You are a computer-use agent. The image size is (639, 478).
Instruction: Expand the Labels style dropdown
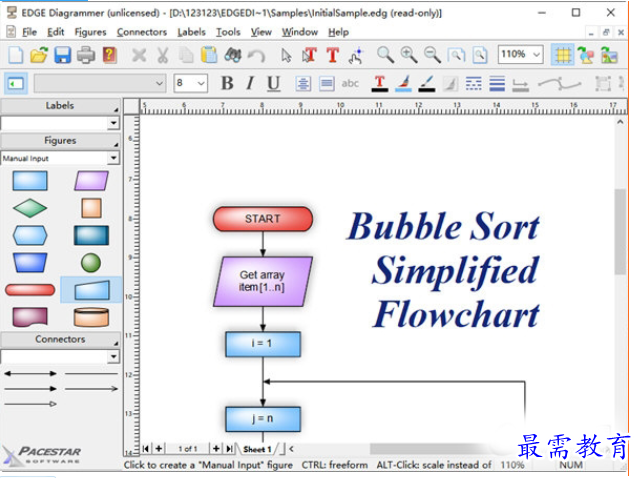pos(114,123)
